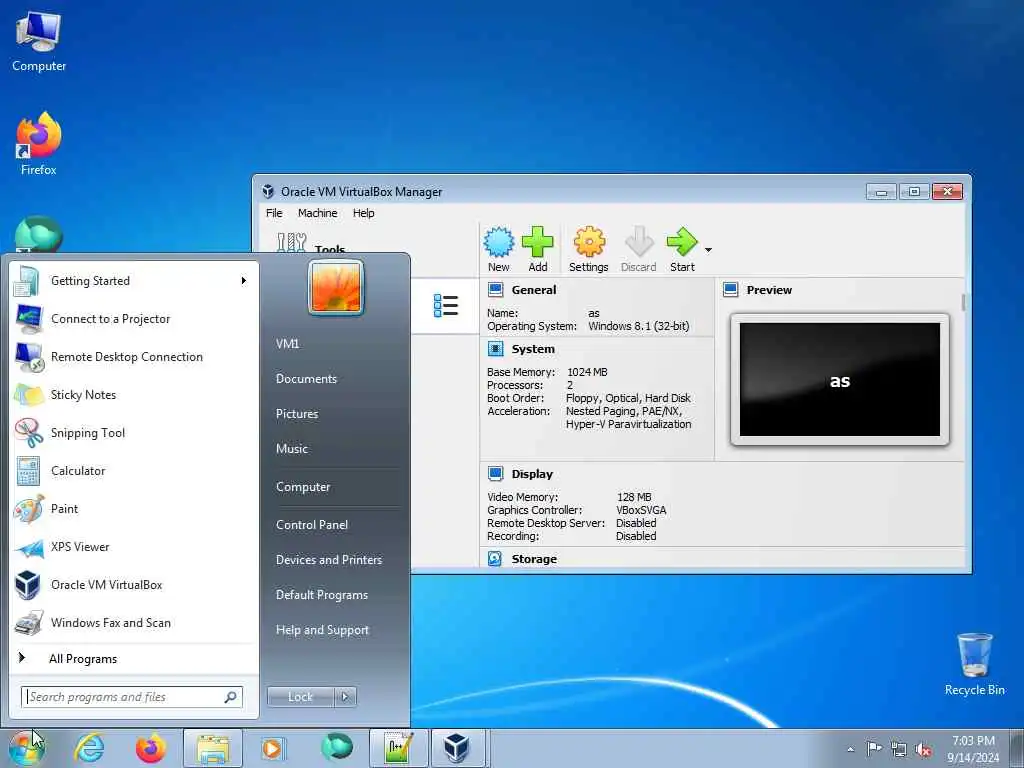Click the Preview section icon
This screenshot has height=768, width=1024.
[x=731, y=290]
